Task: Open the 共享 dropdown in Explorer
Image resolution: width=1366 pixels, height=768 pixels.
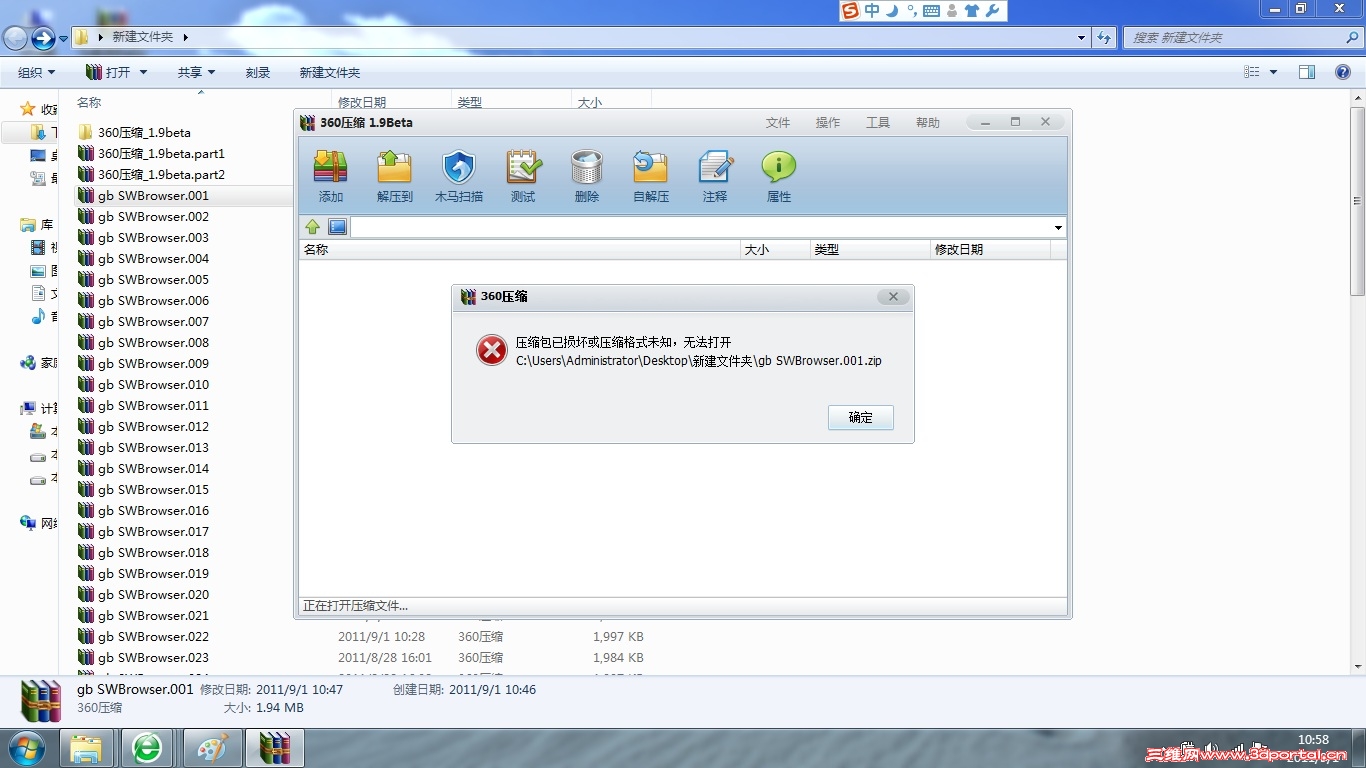Action: [196, 73]
